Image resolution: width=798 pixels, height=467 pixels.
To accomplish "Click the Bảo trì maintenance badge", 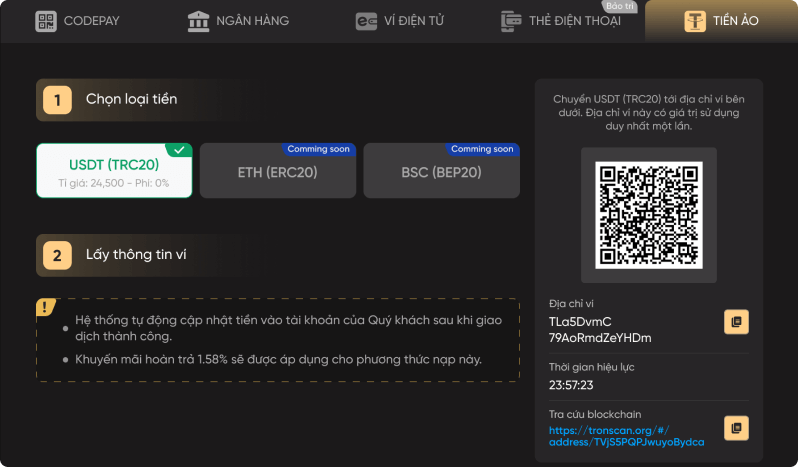I will pyautogui.click(x=620, y=6).
